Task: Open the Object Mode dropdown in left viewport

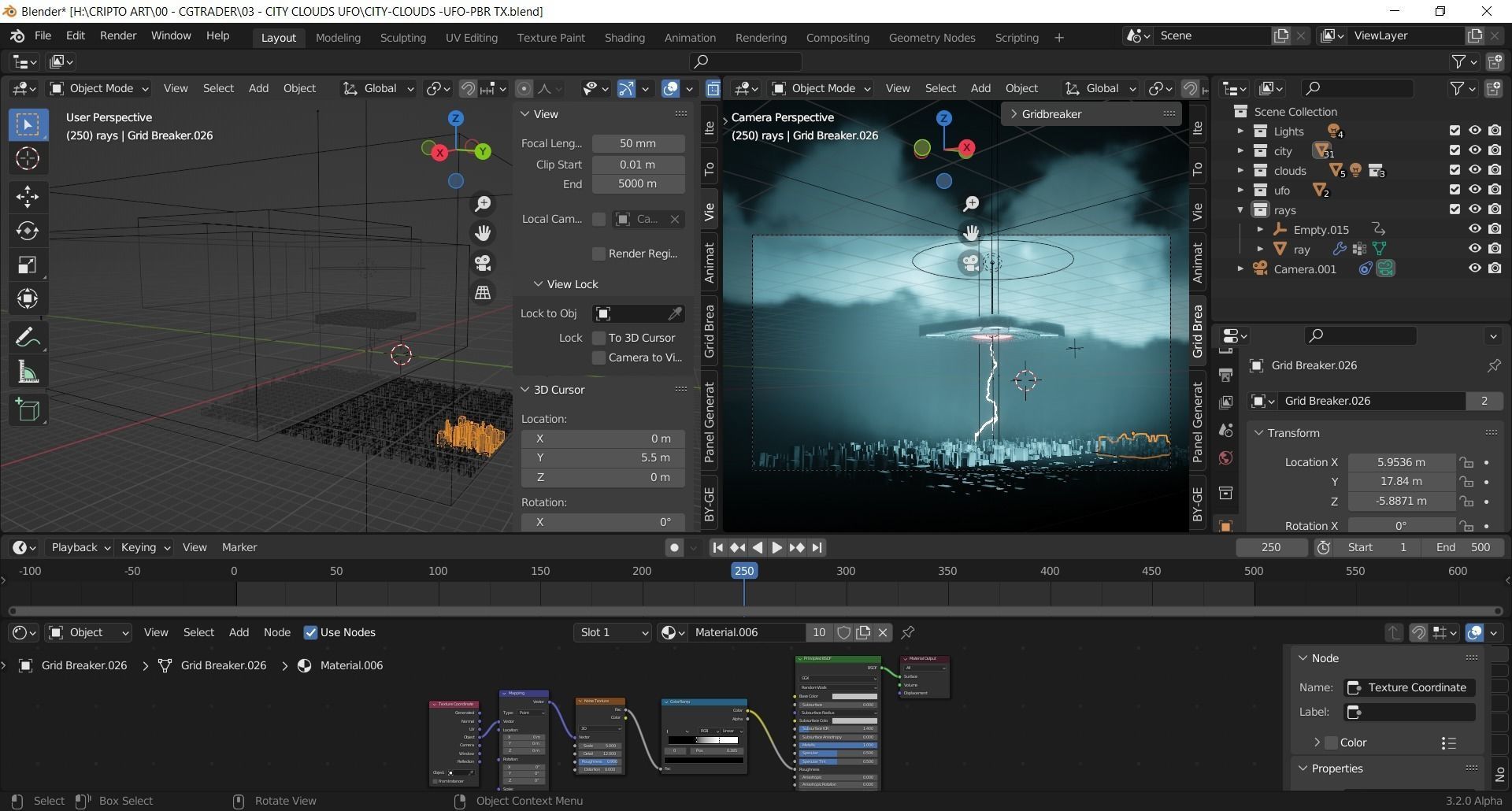Action: click(100, 88)
